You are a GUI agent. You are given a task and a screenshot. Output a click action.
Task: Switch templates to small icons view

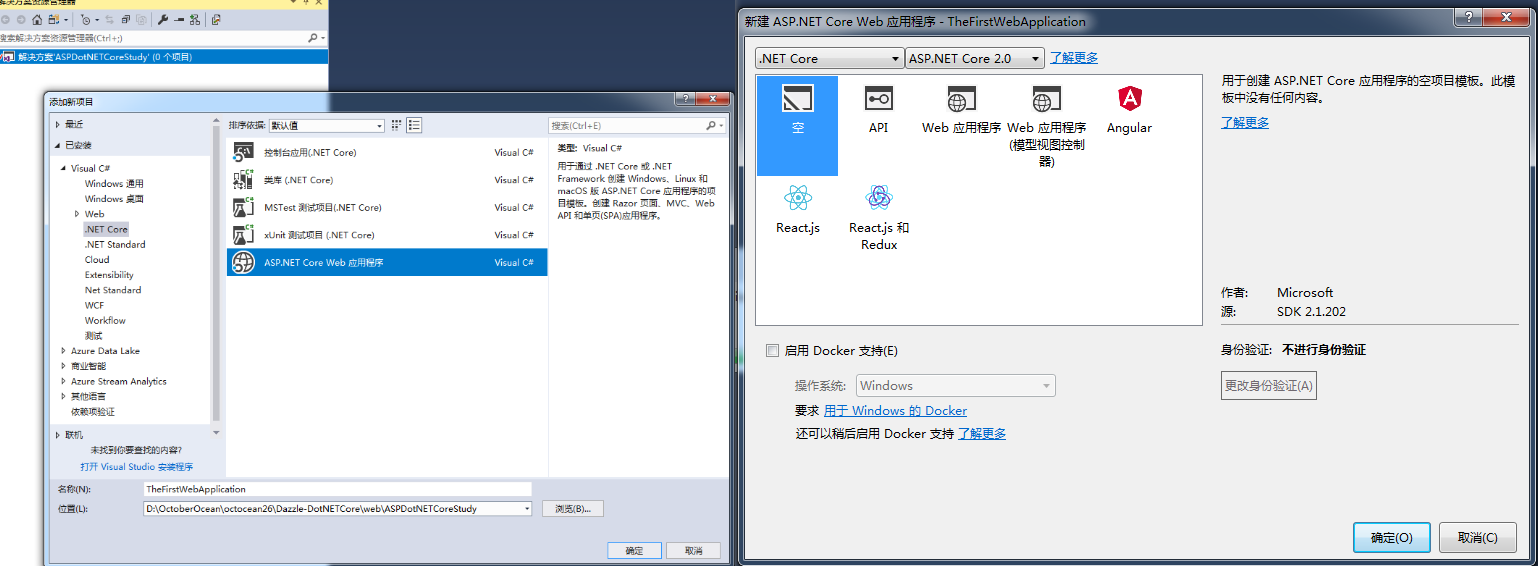[x=396, y=125]
